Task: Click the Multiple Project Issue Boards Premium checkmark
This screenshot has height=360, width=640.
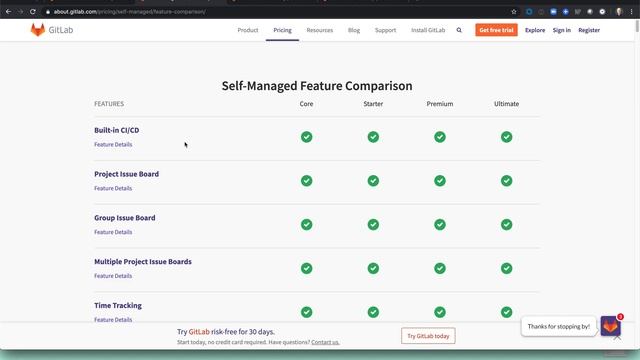Action: tap(440, 268)
